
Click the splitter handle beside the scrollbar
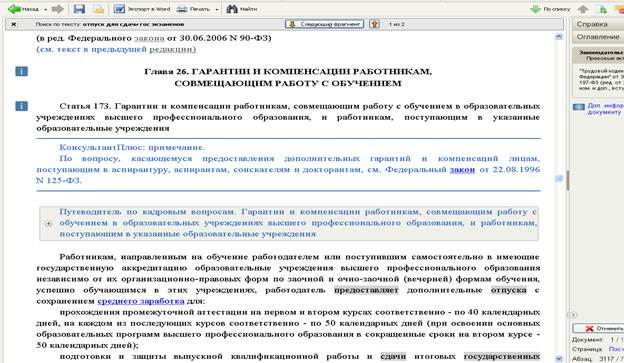point(568,180)
